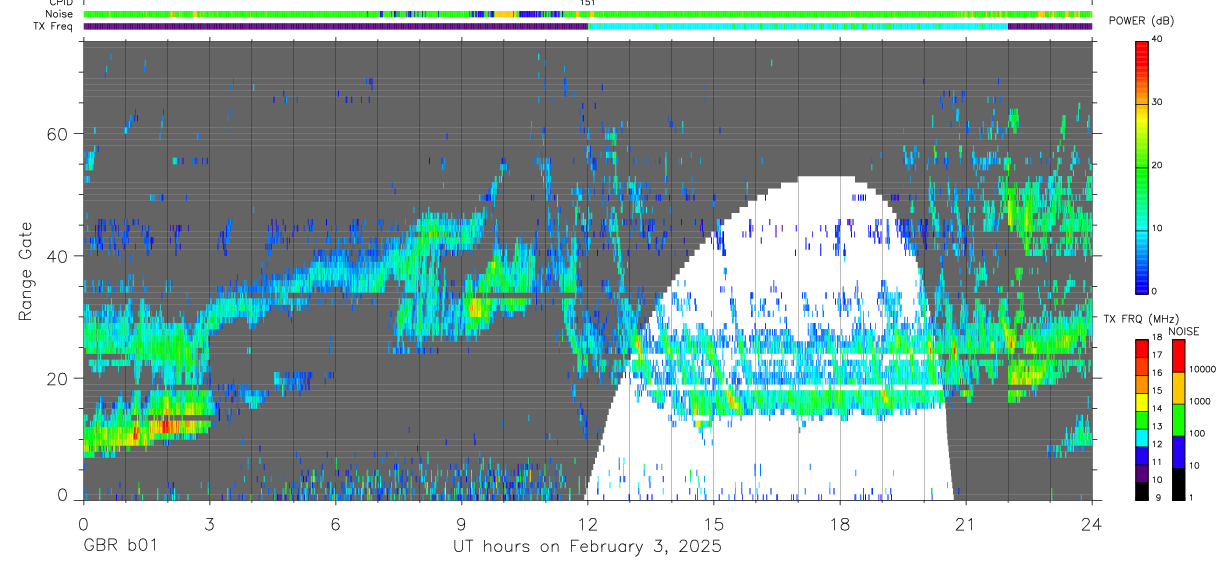Viewport: 1228px width, 567px height.
Task: Click the 6 tick on UT hours axis
Action: coord(335,523)
